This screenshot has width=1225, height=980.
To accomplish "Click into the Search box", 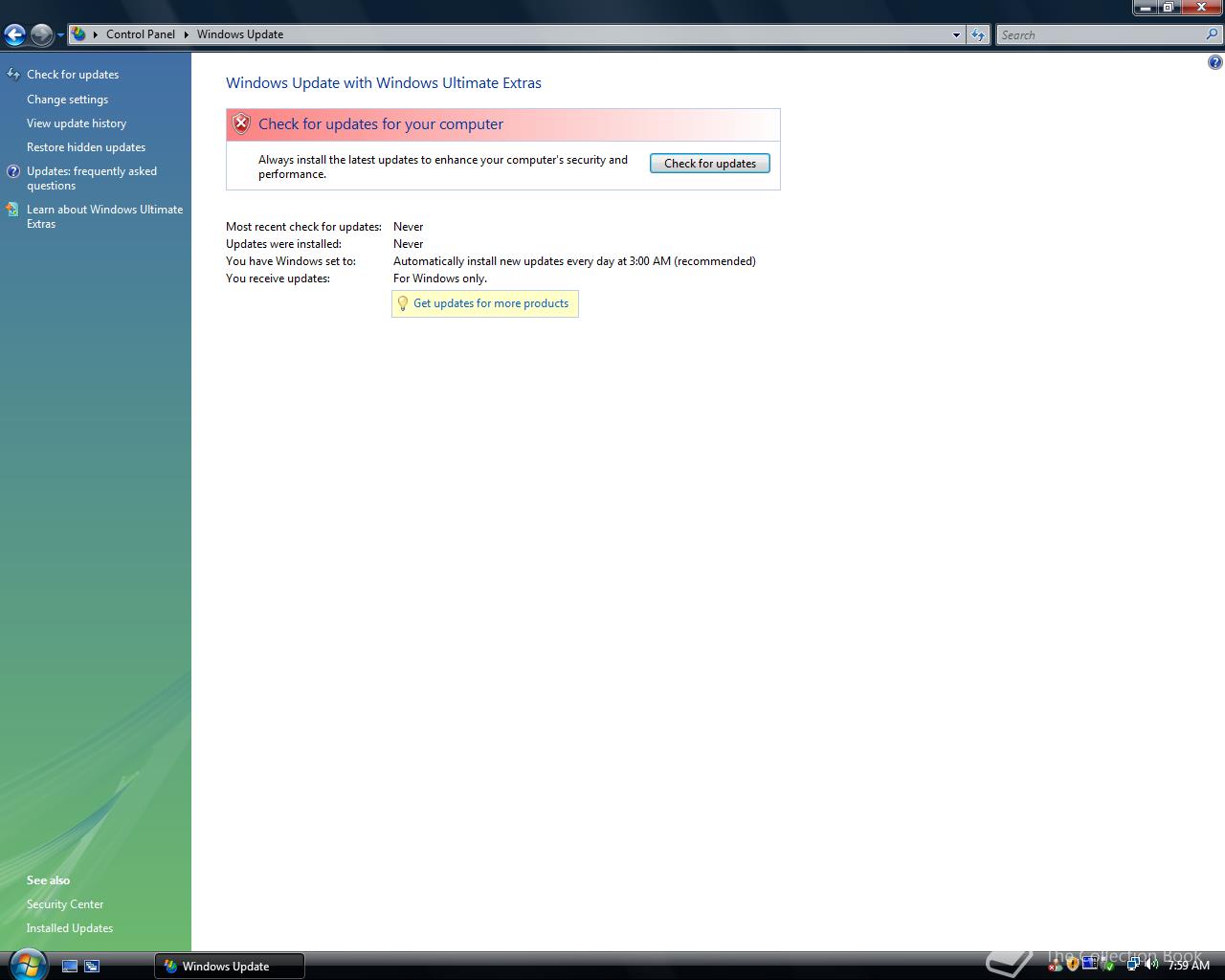I will tap(1101, 35).
